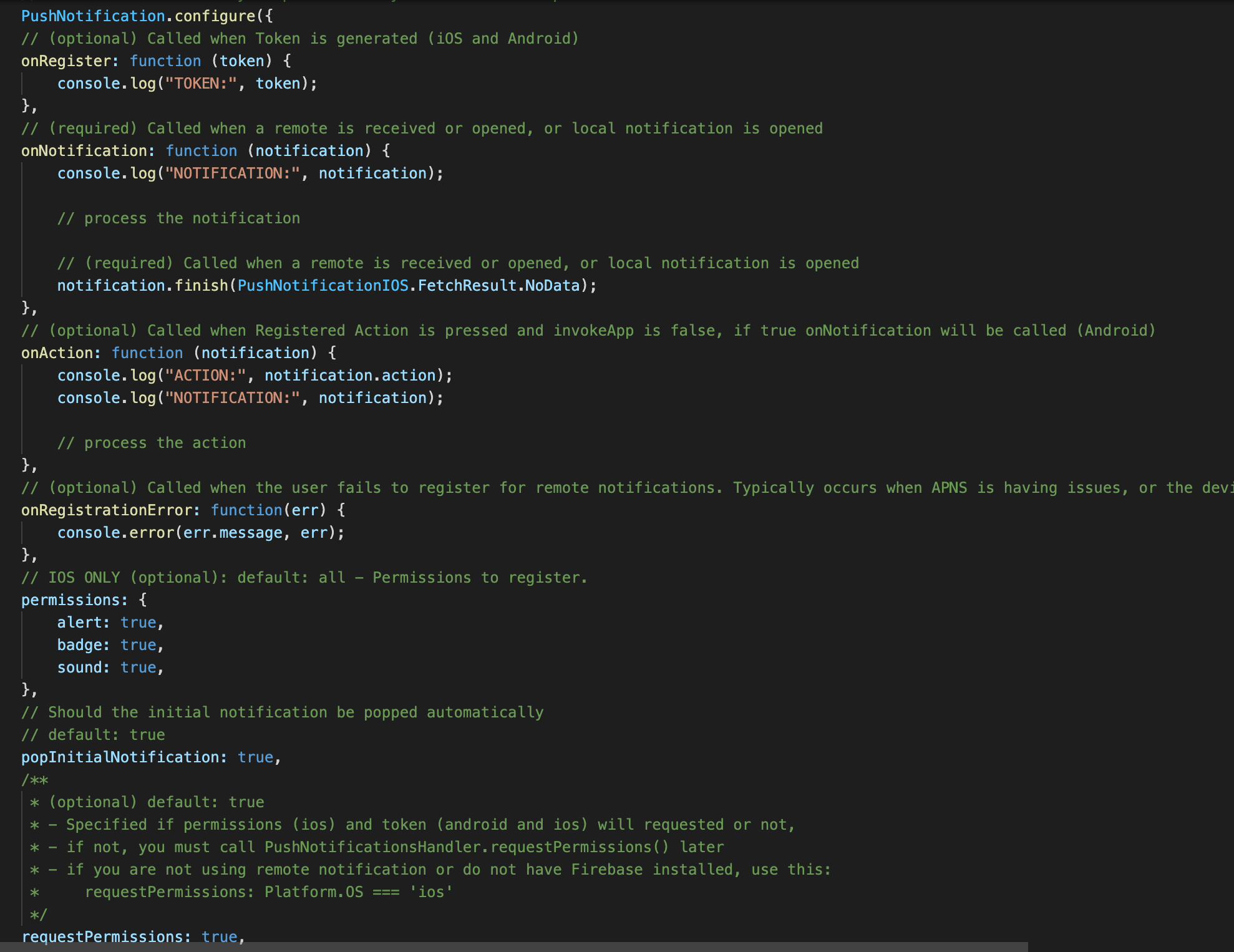The width and height of the screenshot is (1234, 952).
Task: Select the onRegistrationError property key
Action: point(107,510)
